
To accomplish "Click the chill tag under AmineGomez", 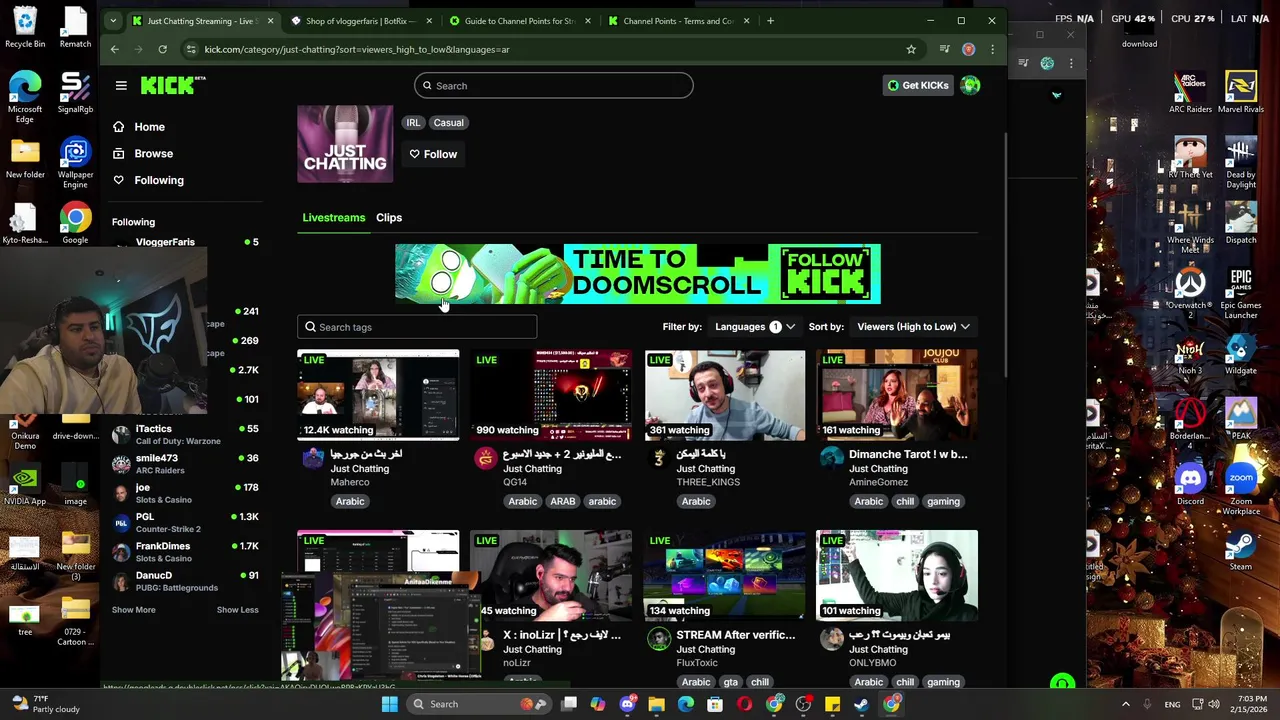I will 905,502.
